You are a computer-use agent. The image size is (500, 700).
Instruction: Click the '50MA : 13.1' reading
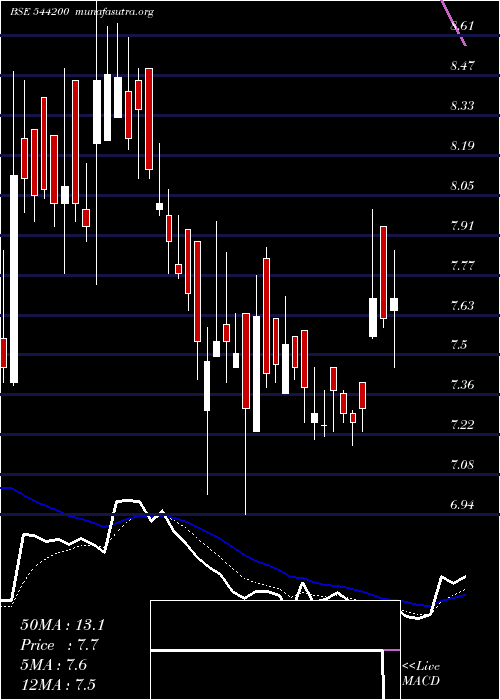pyautogui.click(x=62, y=625)
